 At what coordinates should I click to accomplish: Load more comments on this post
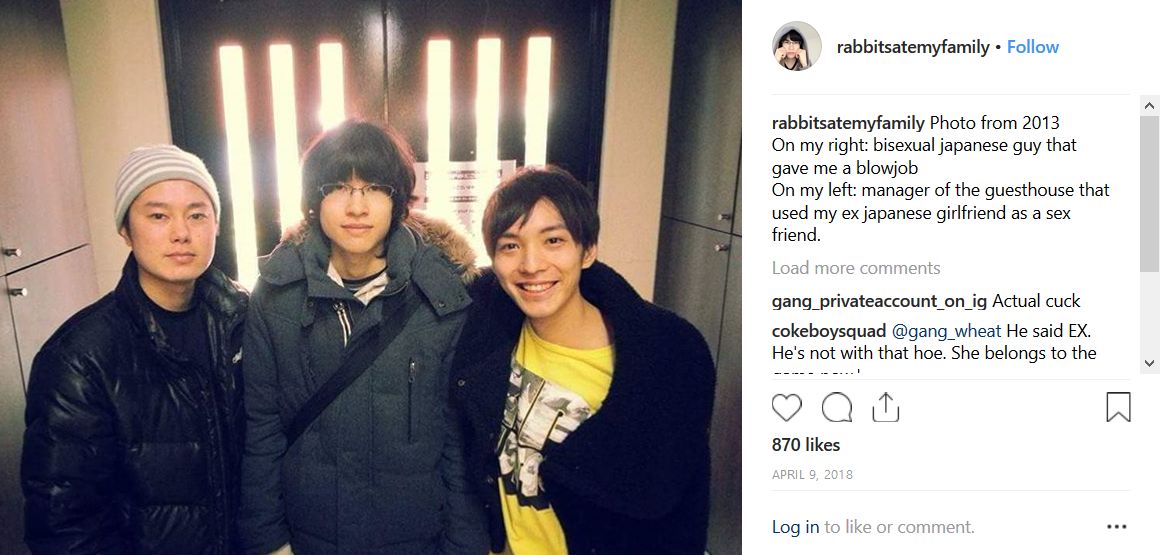coord(856,268)
